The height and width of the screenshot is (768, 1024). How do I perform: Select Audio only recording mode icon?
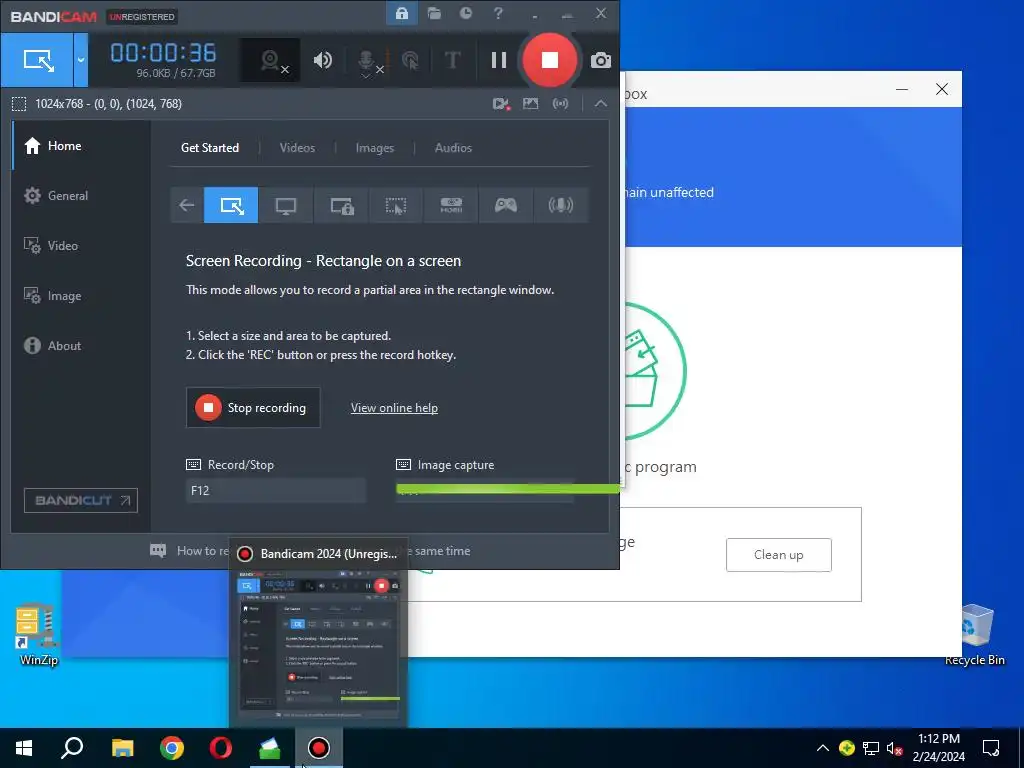(560, 205)
